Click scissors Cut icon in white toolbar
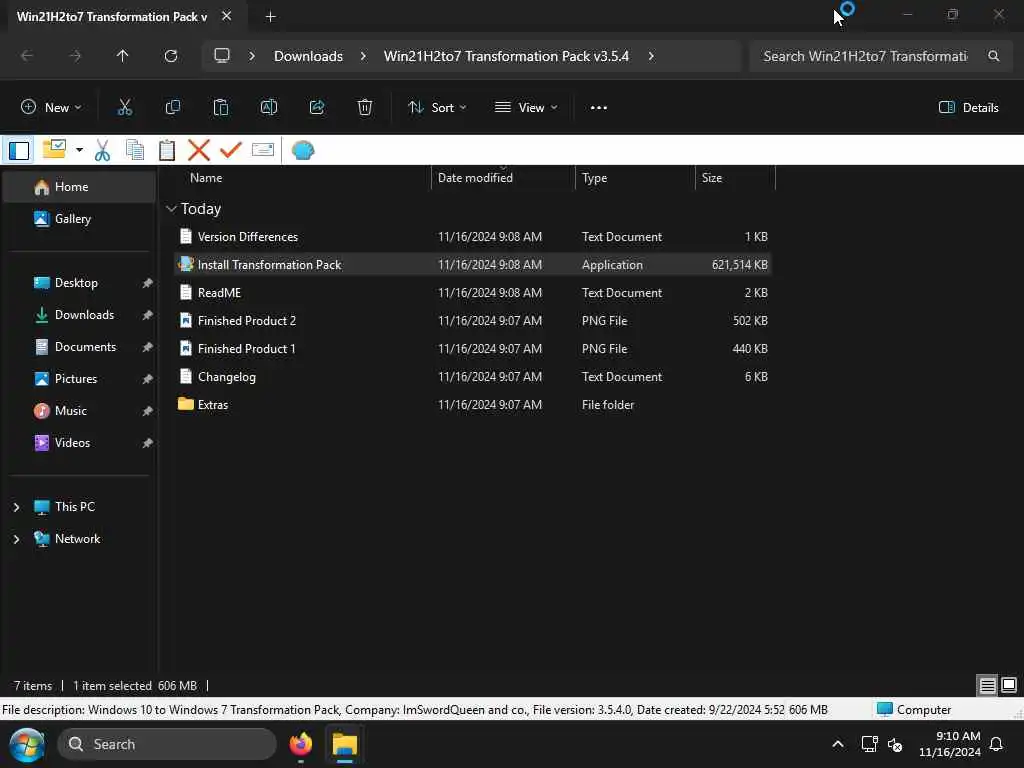1024x768 pixels. coord(103,150)
